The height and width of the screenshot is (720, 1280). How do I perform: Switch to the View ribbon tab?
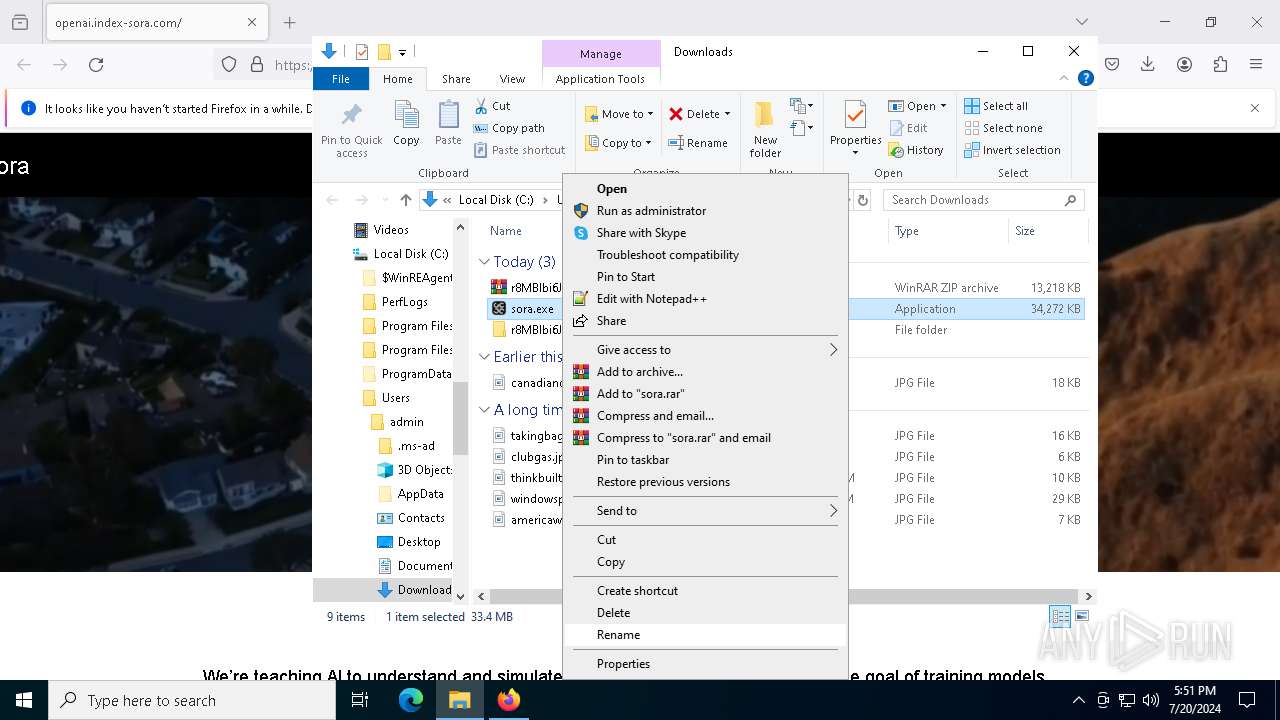tap(512, 79)
